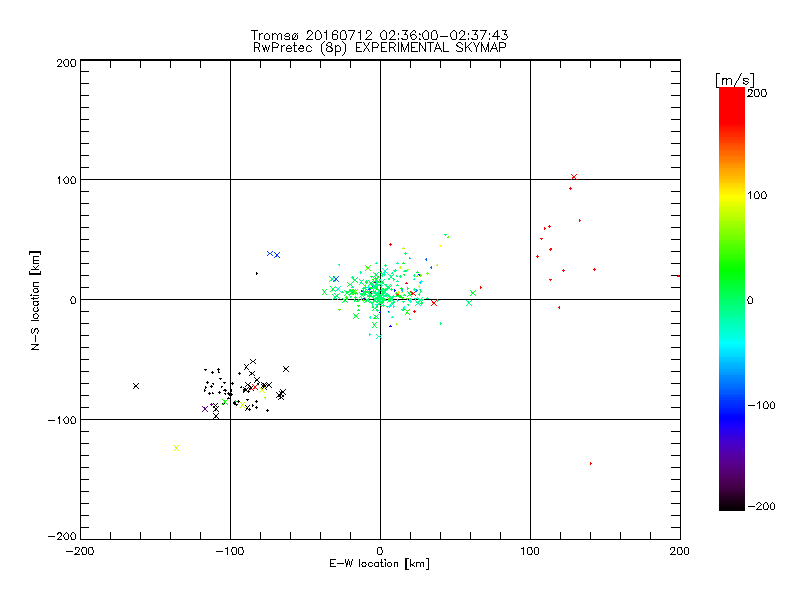Click the x-axis tick label '-100'

(x=230, y=552)
